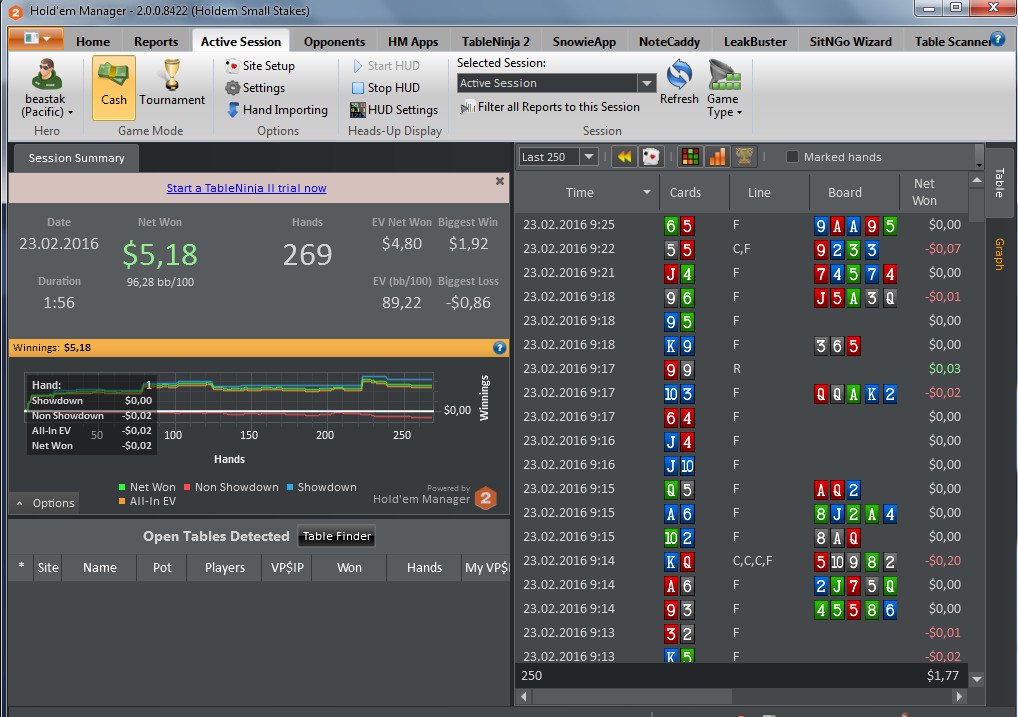This screenshot has width=1018, height=717.
Task: Click the graph help question mark icon
Action: click(499, 347)
